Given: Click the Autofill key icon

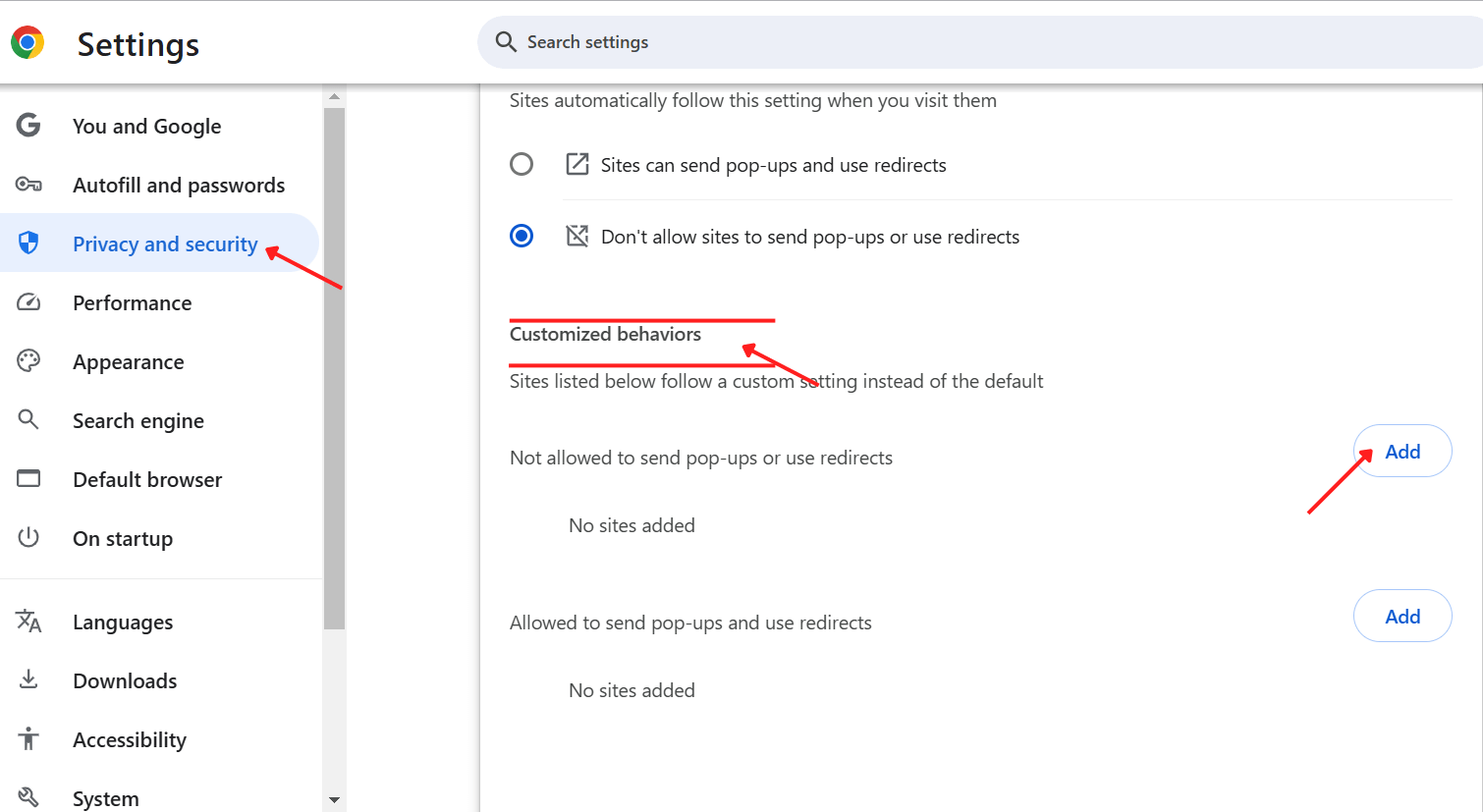Looking at the screenshot, I should (x=28, y=185).
